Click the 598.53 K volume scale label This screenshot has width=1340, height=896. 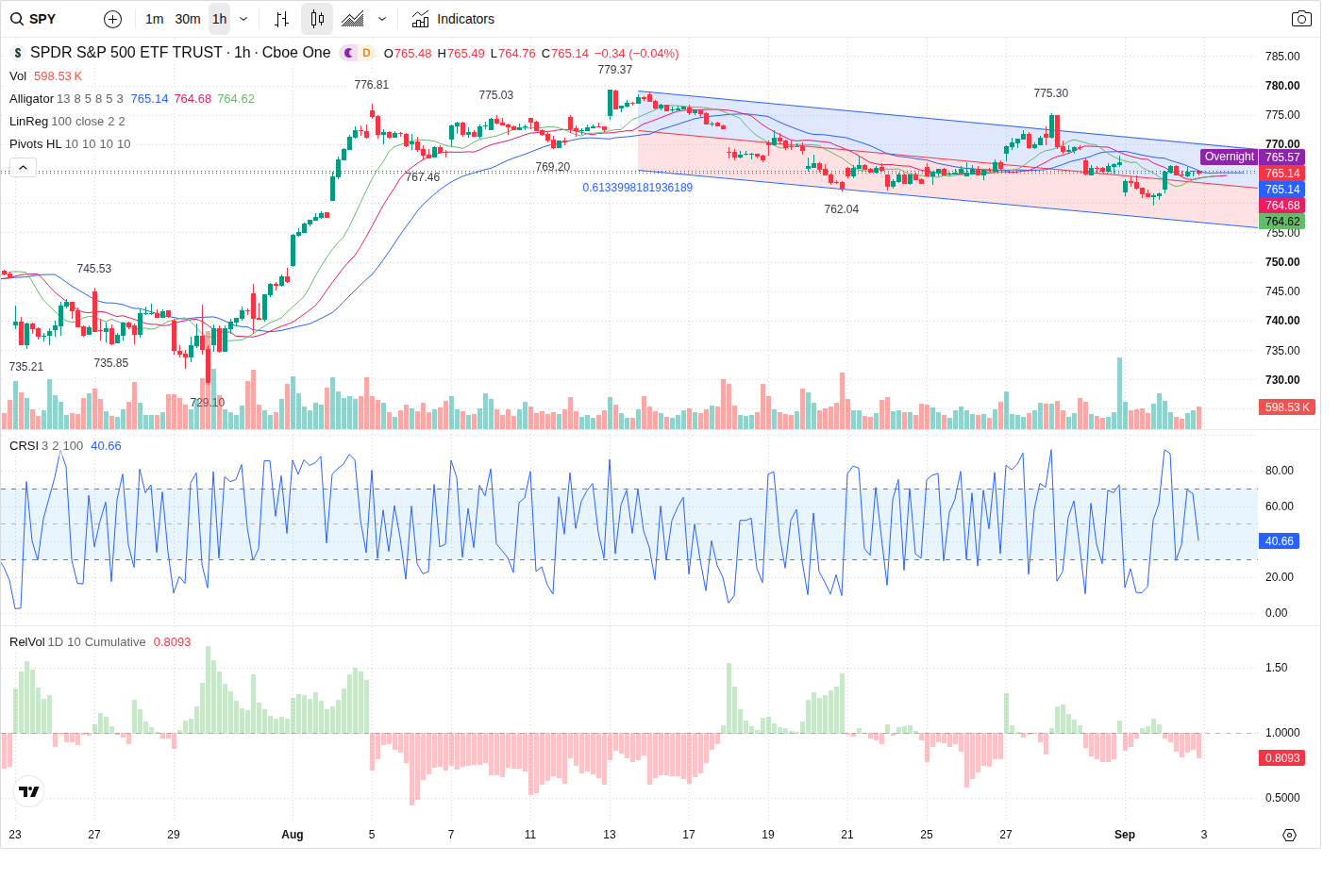(x=1287, y=407)
